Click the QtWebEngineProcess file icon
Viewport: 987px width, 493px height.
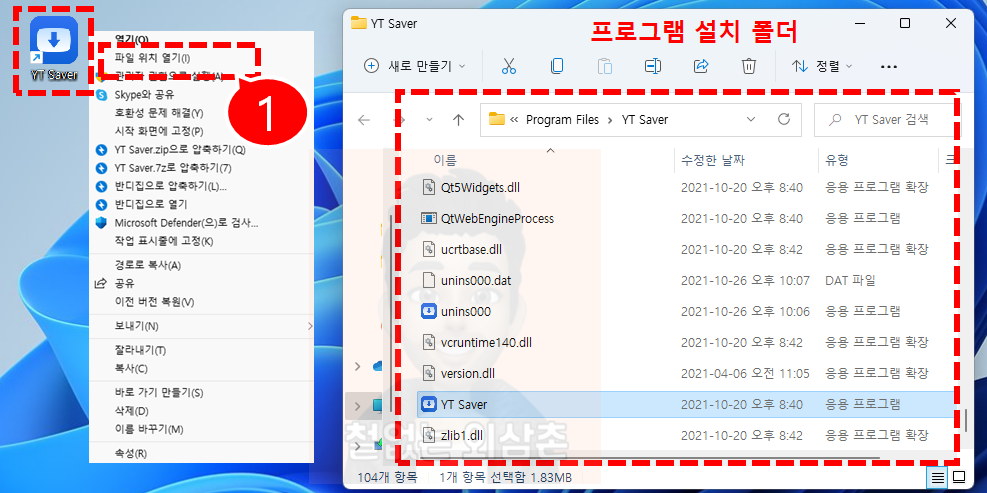point(428,218)
